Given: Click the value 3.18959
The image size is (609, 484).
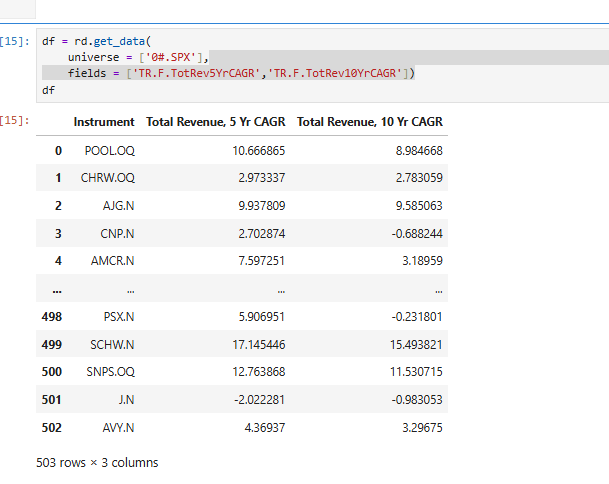Looking at the screenshot, I should (423, 261).
